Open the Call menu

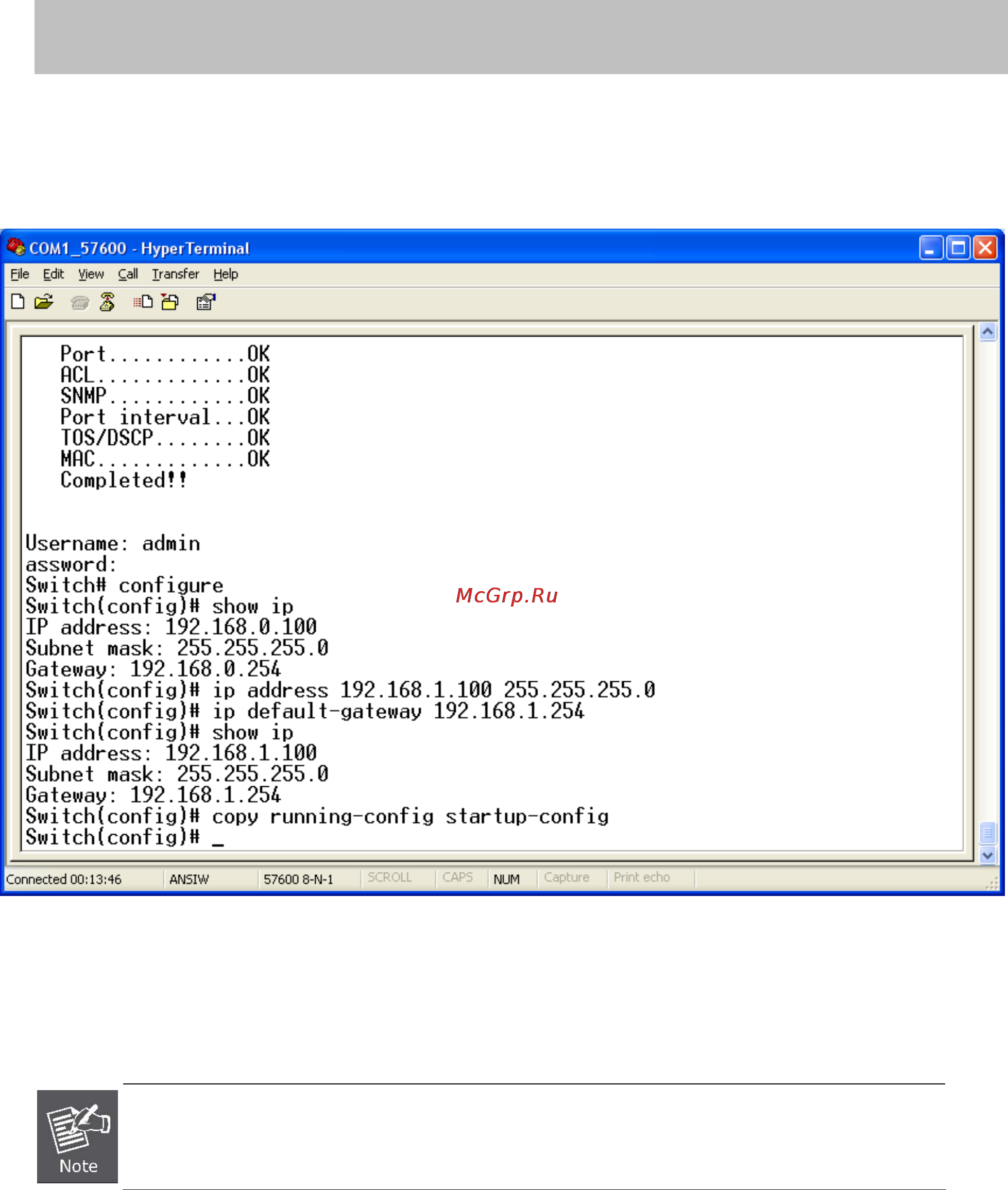tap(128, 273)
